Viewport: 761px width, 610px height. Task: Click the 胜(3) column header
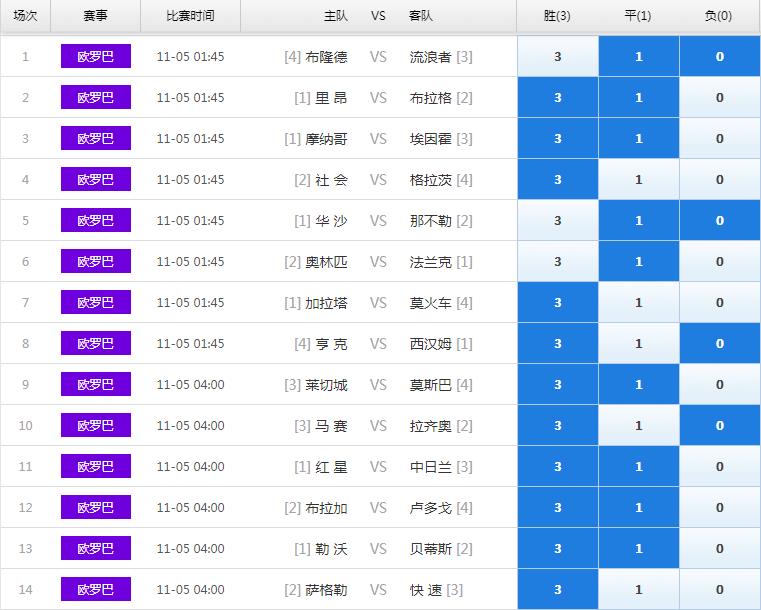pyautogui.click(x=557, y=16)
